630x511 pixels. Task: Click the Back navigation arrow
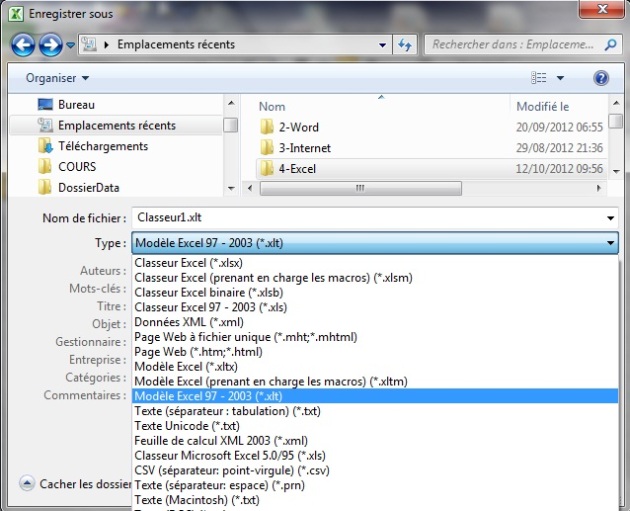click(23, 45)
